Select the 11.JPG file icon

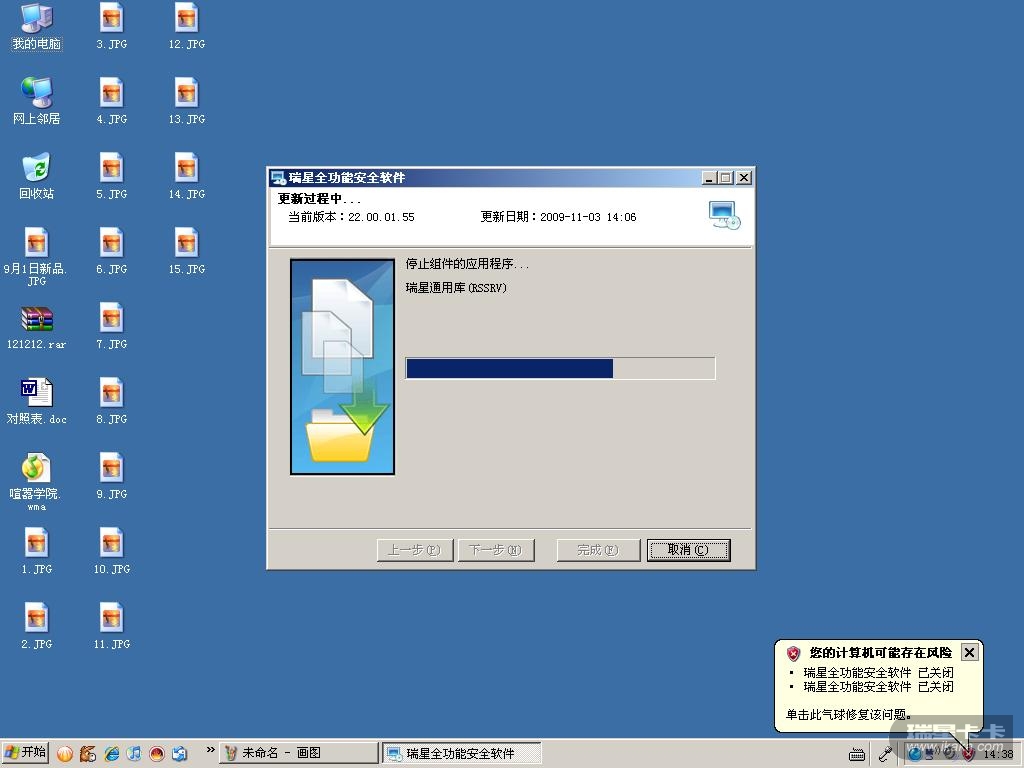coord(112,626)
